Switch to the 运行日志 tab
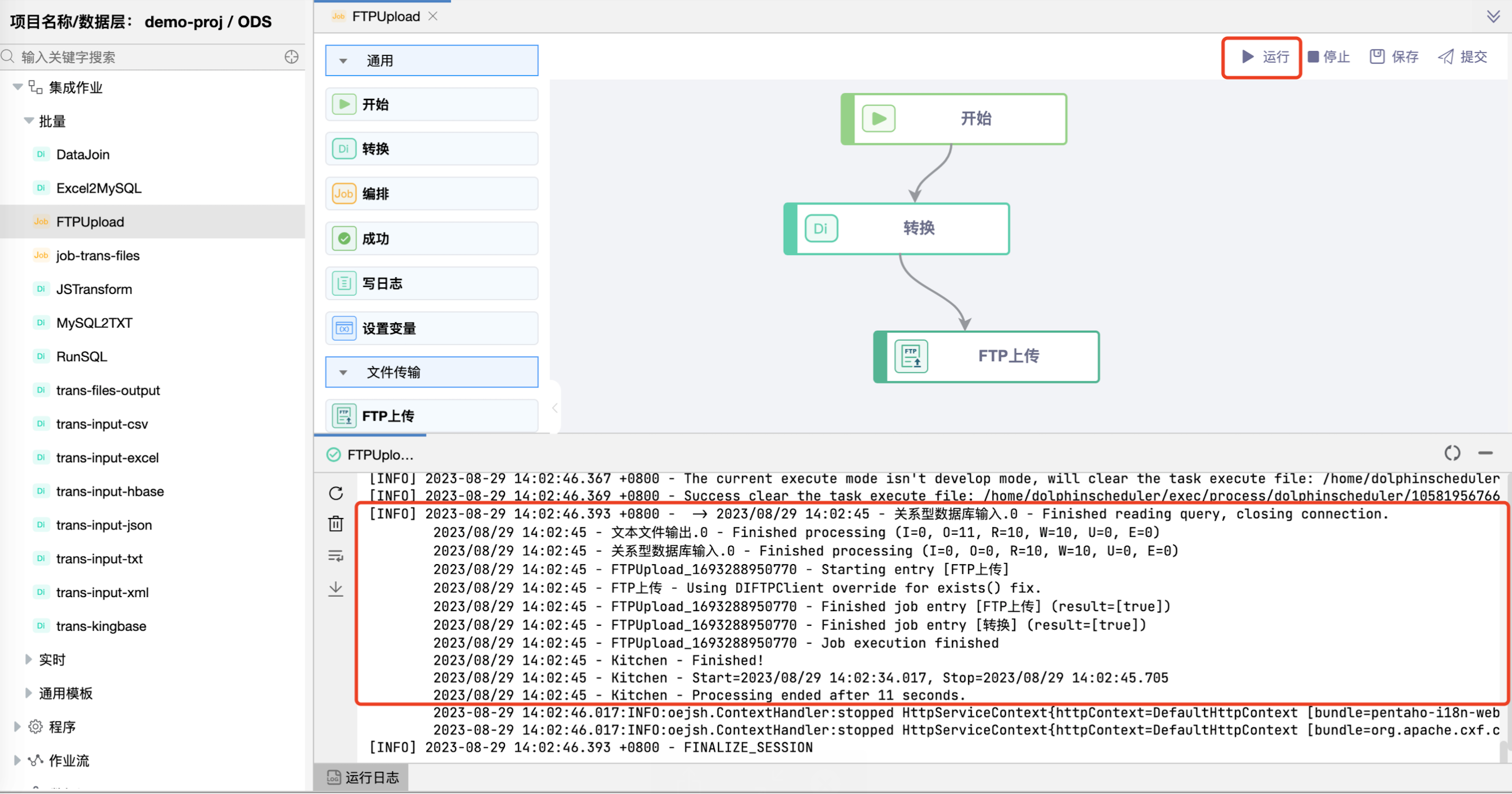The height and width of the screenshot is (794, 1512). click(x=362, y=778)
